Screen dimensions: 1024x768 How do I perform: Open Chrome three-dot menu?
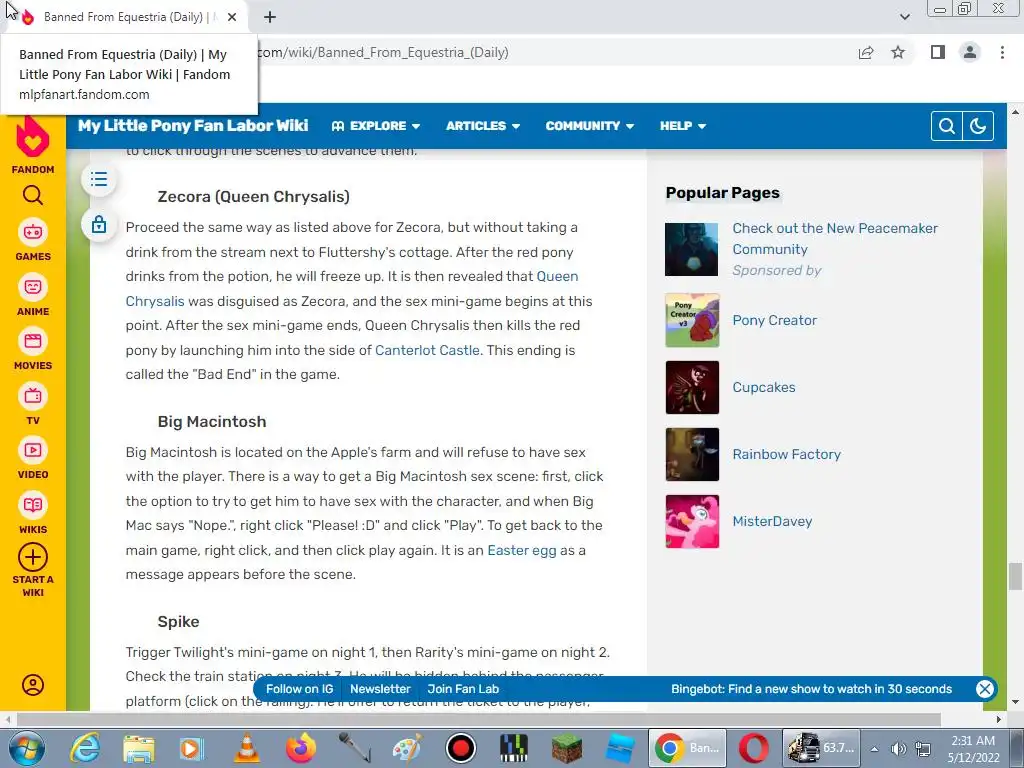(x=1002, y=52)
